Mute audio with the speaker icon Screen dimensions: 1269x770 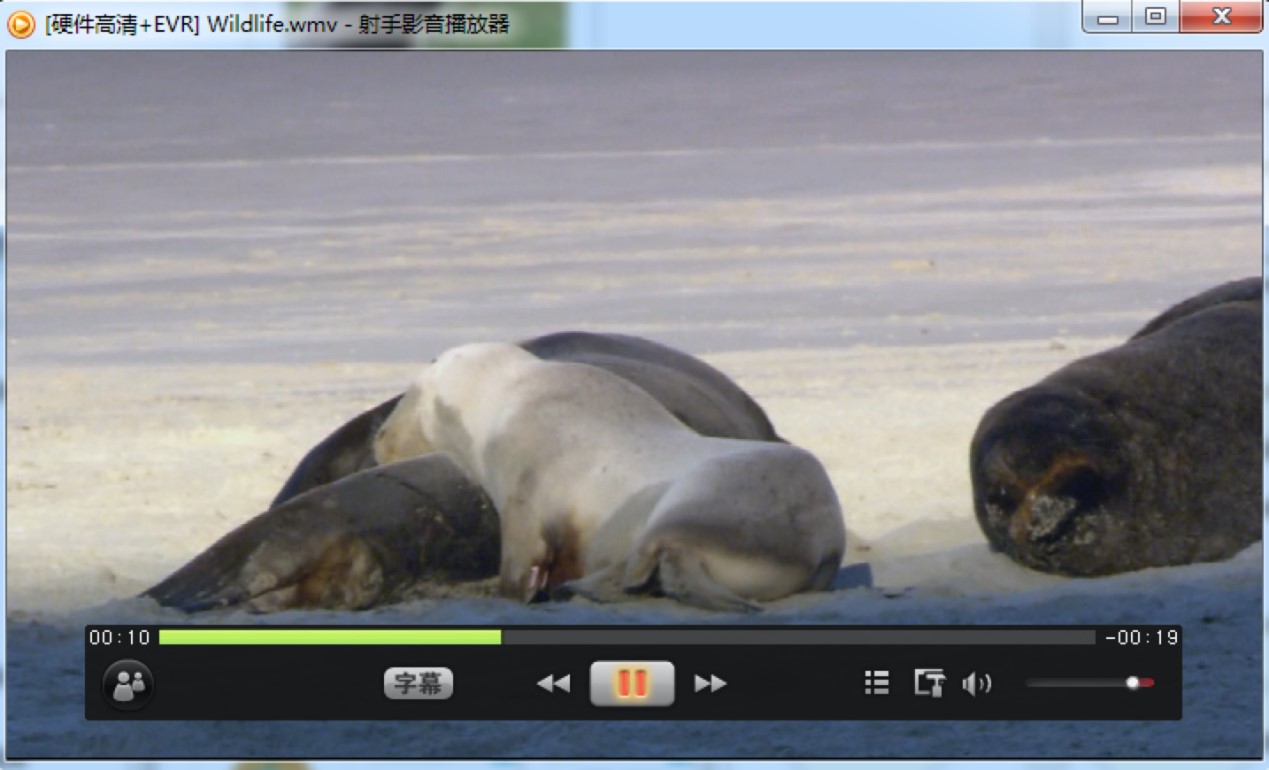[977, 684]
